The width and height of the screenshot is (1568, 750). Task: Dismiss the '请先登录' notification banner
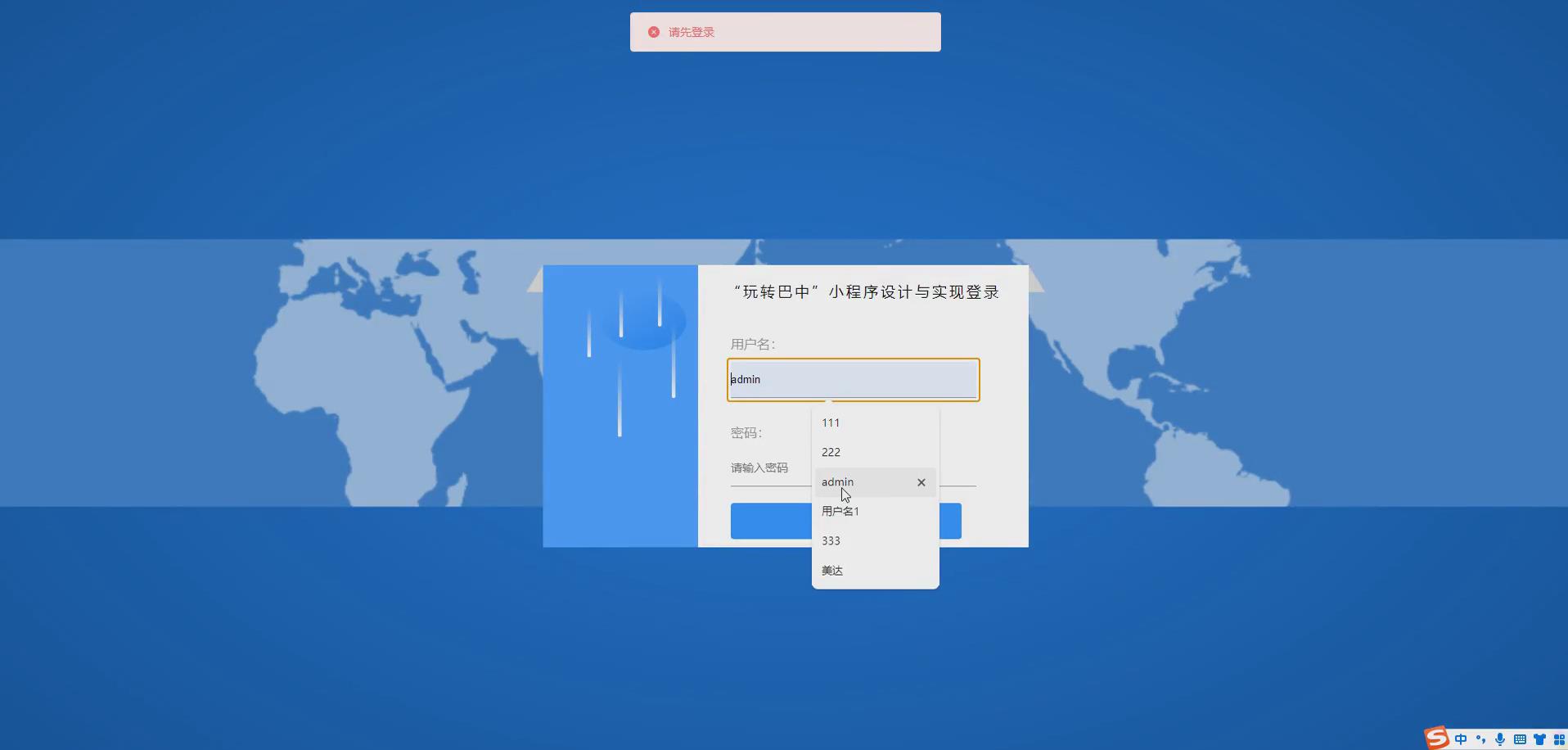coord(785,31)
